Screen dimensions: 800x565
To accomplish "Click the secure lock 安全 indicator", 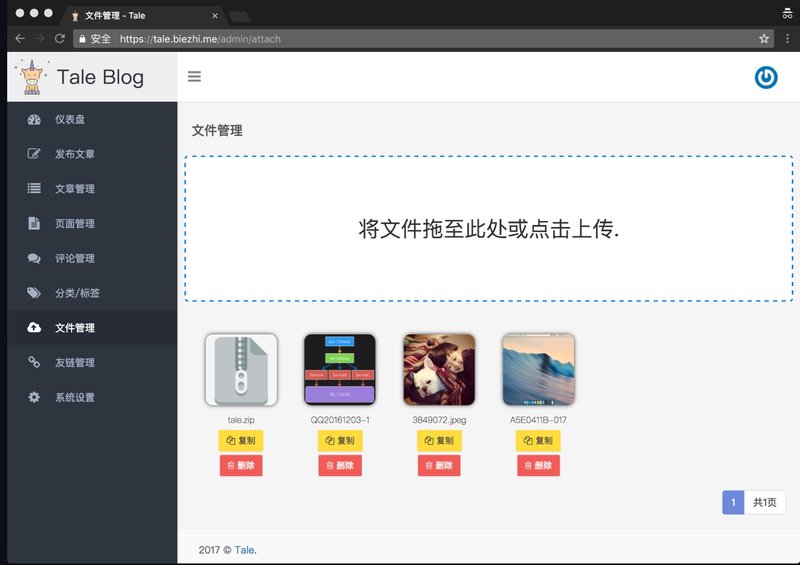I will 95,39.
